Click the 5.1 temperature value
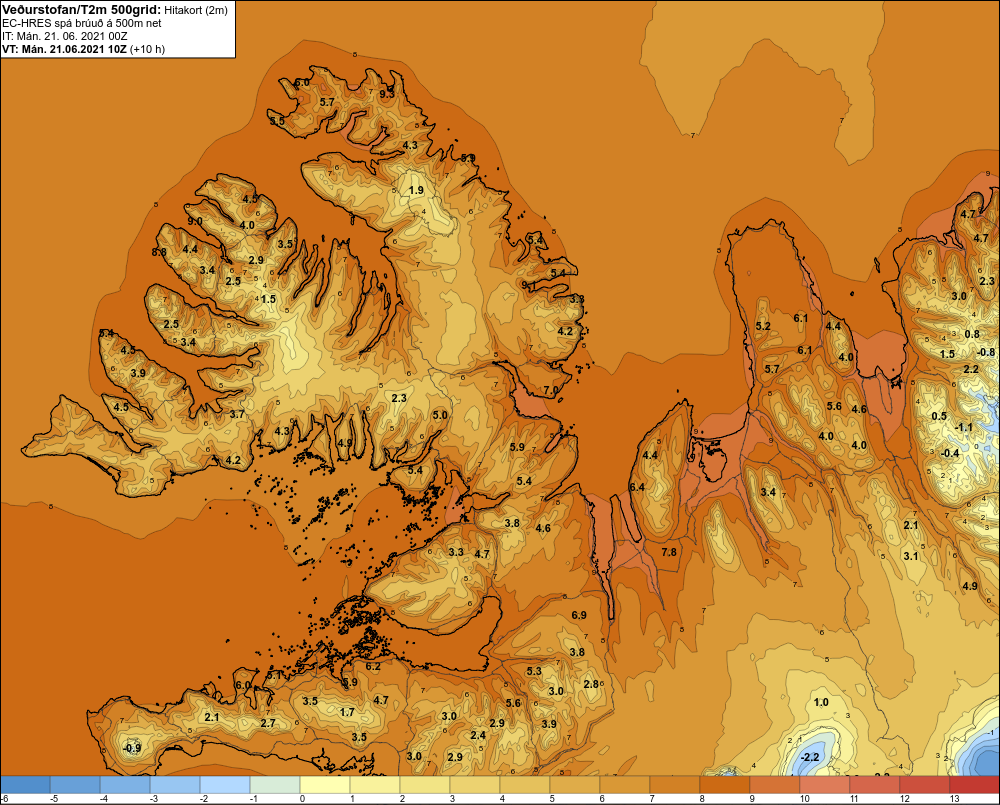1000x805 pixels. [274, 675]
